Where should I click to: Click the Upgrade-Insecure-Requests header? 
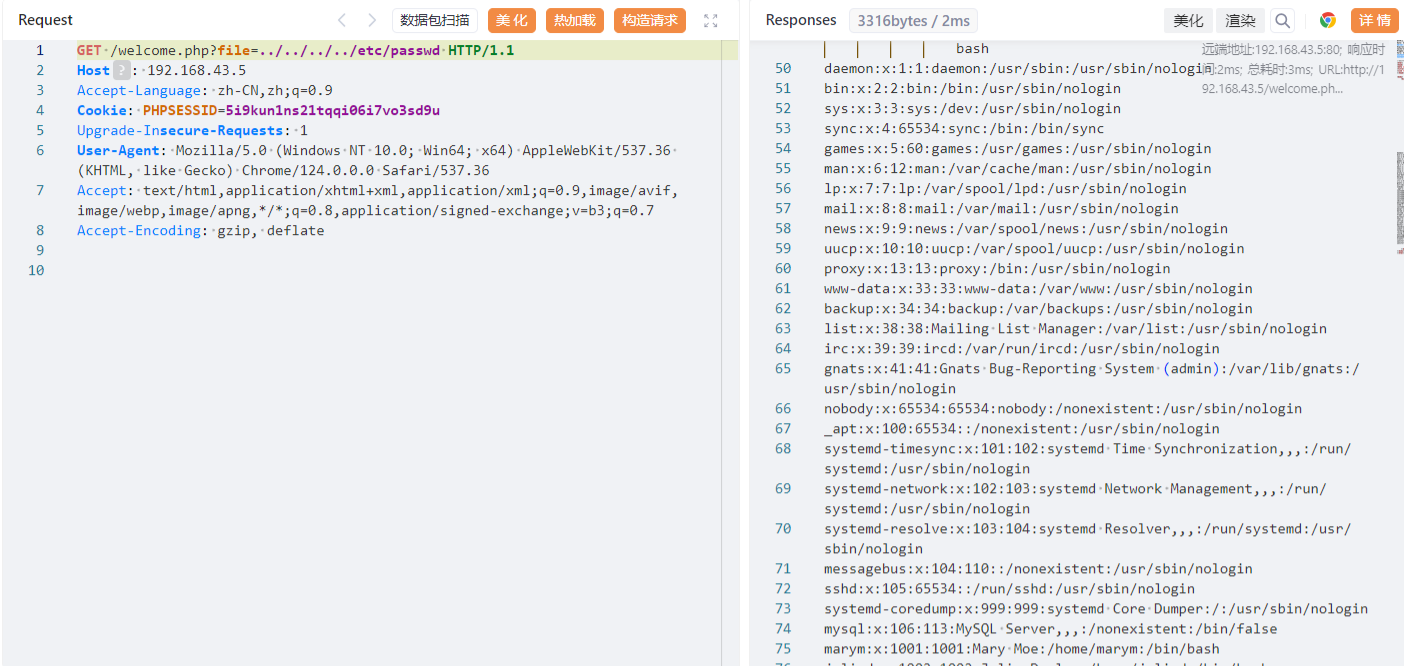click(192, 130)
